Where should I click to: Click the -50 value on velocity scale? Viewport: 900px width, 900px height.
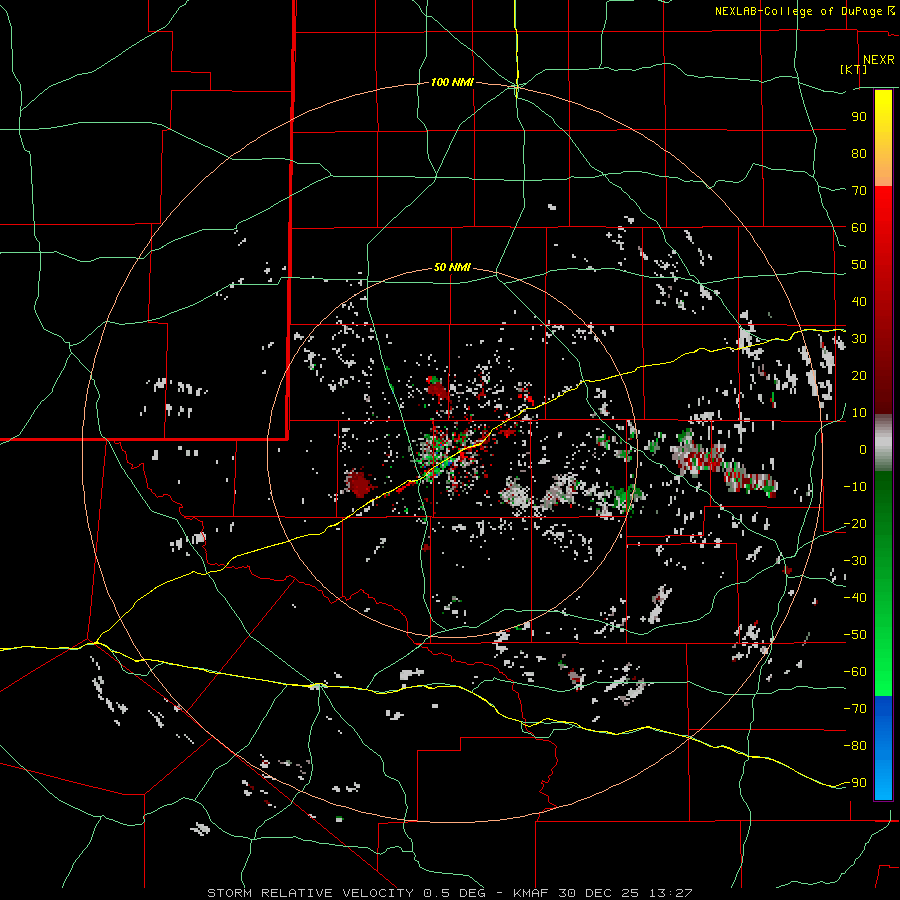(x=855, y=635)
